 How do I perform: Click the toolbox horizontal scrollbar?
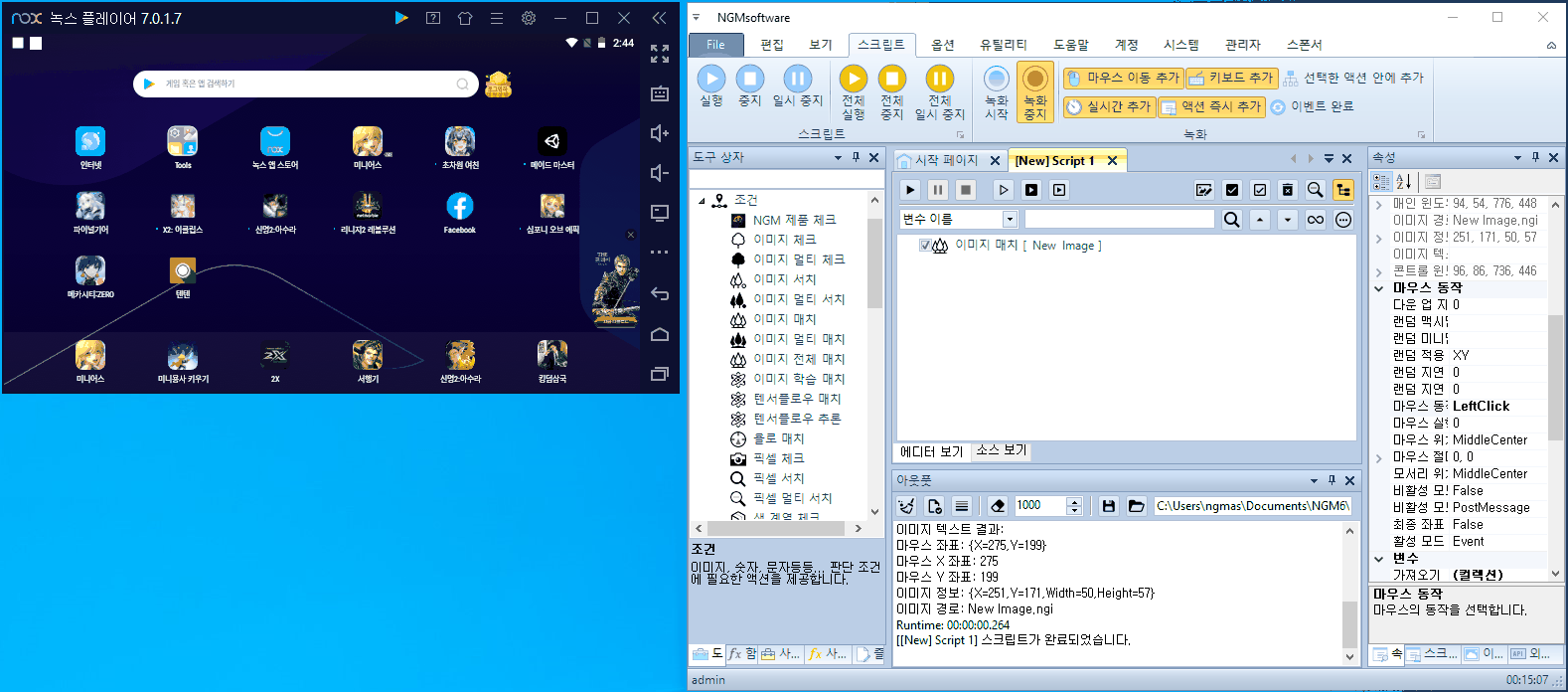(778, 528)
